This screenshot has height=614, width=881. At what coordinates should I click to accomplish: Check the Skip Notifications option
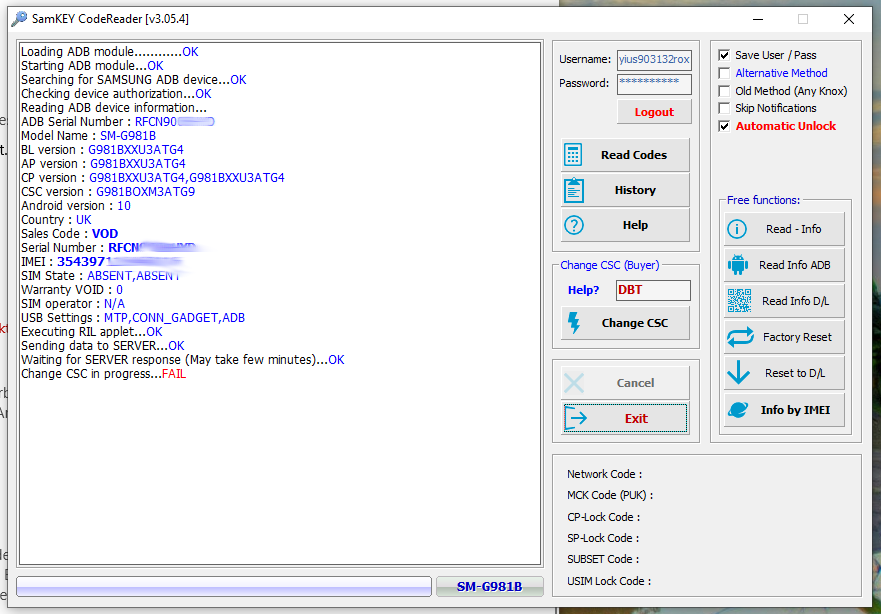724,108
